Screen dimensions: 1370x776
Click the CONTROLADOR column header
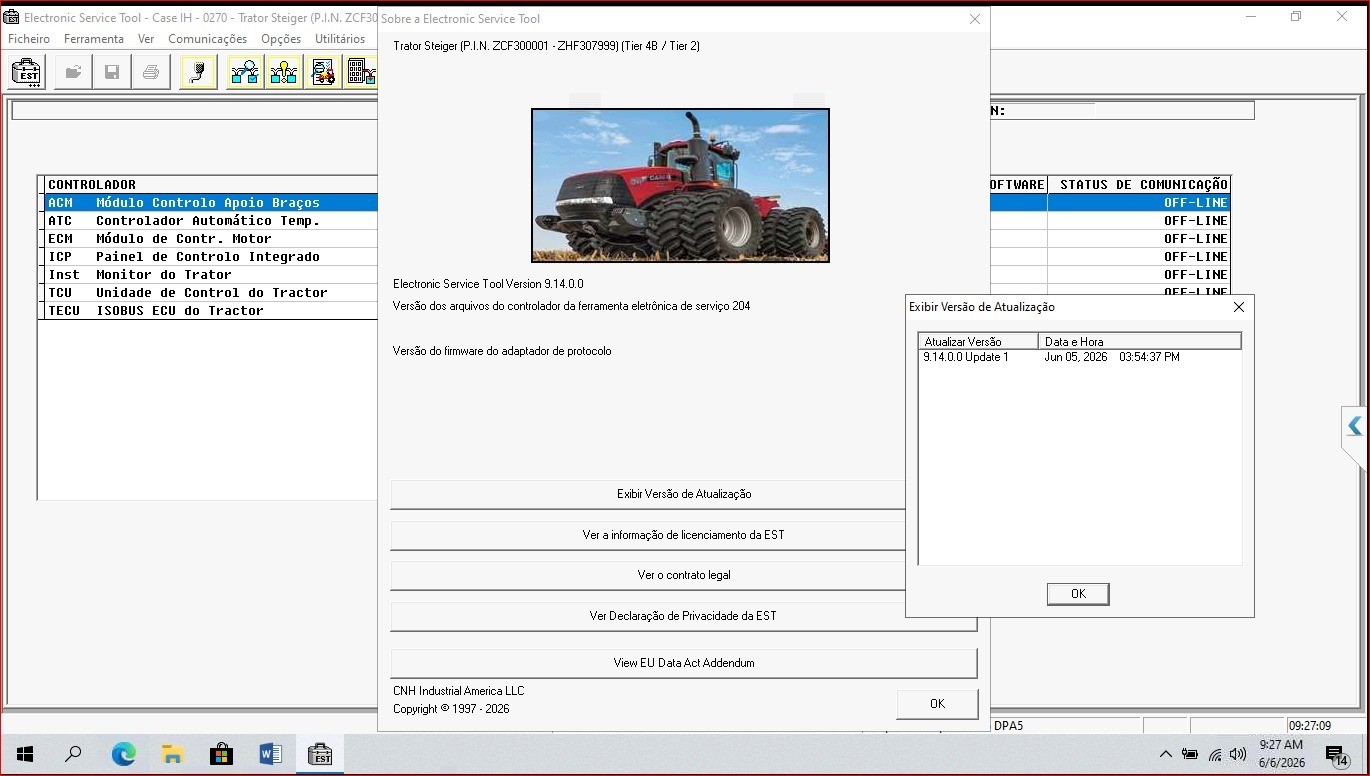coord(211,184)
